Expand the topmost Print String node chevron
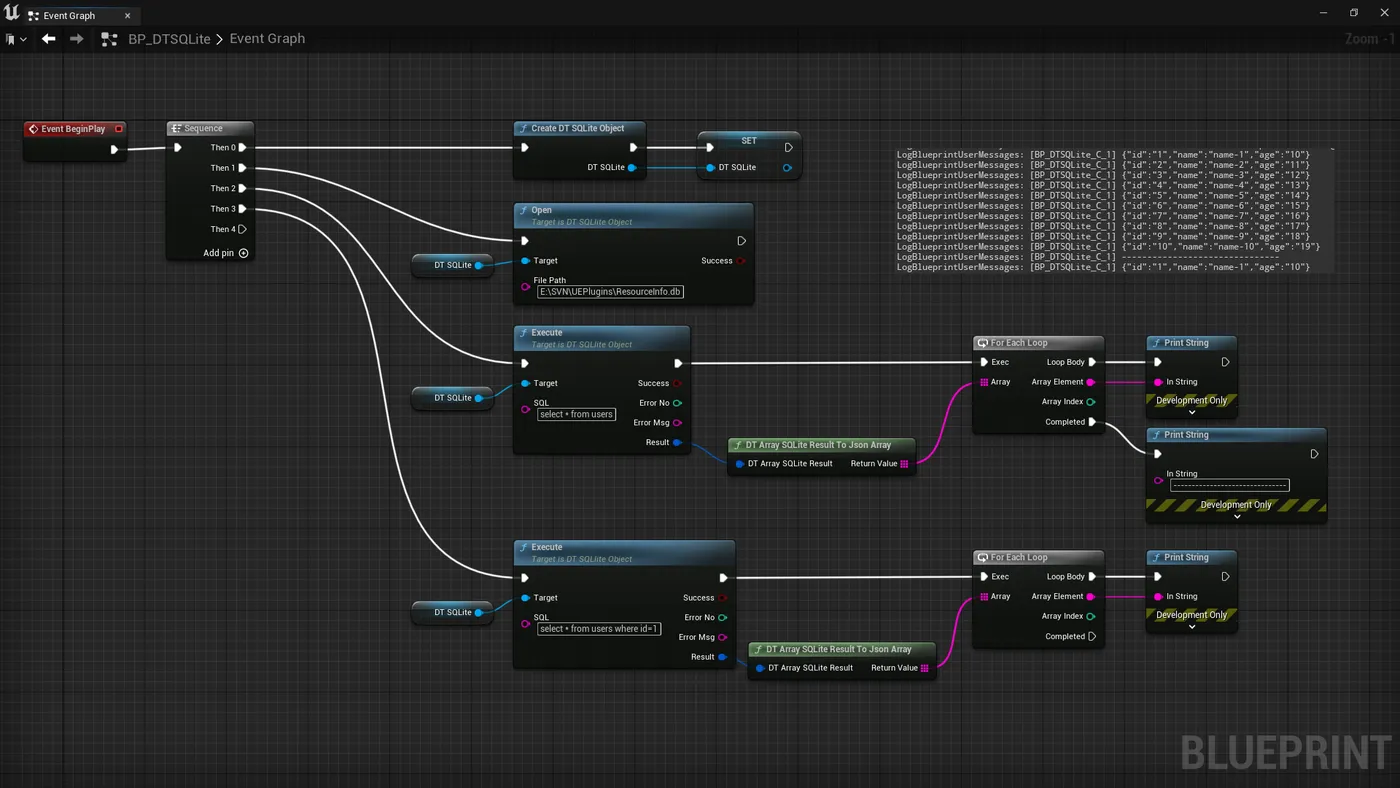 1192,412
